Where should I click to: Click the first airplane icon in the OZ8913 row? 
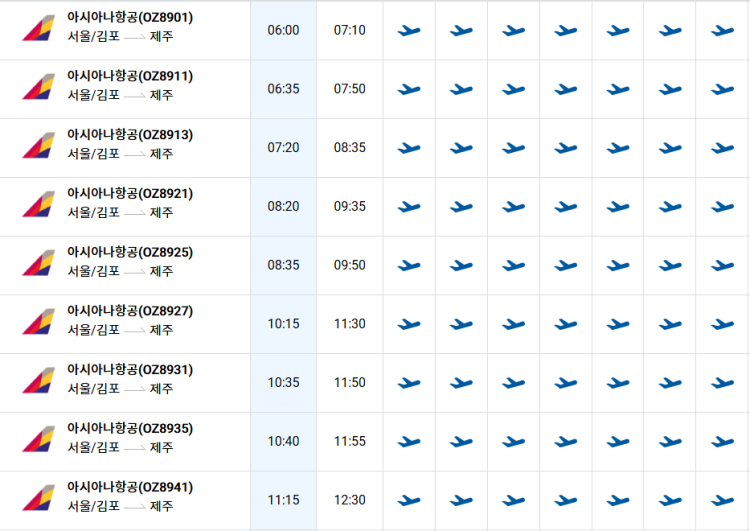409,148
